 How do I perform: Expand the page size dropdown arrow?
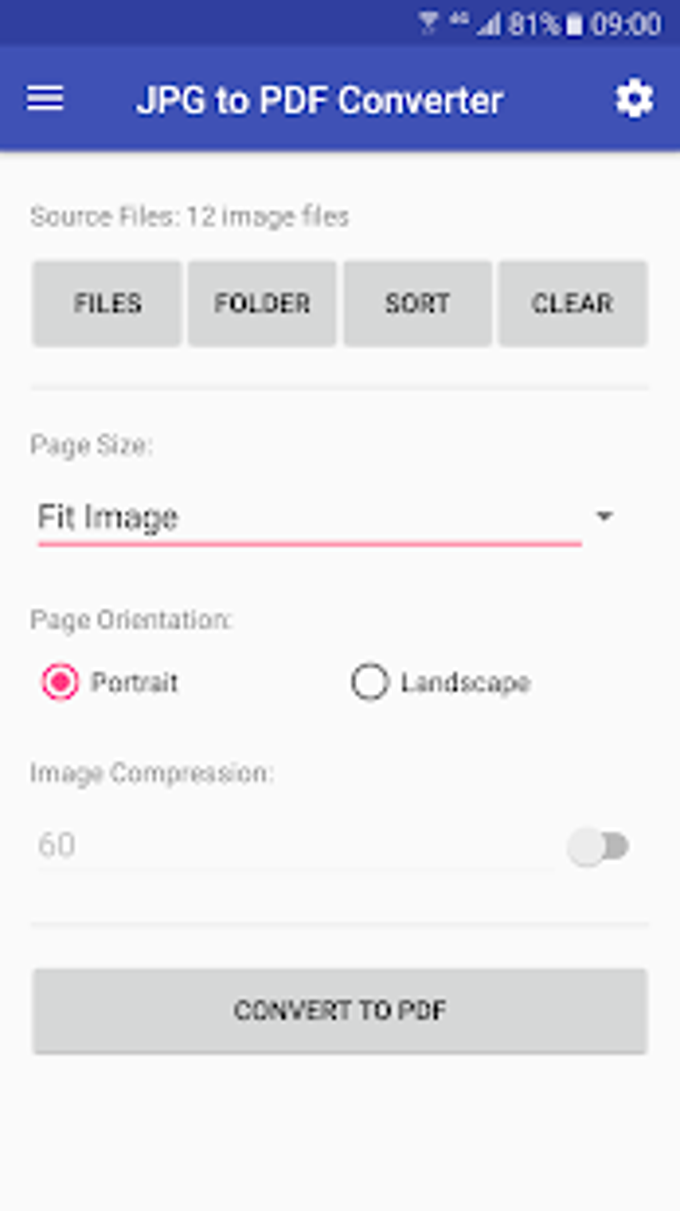(x=604, y=517)
